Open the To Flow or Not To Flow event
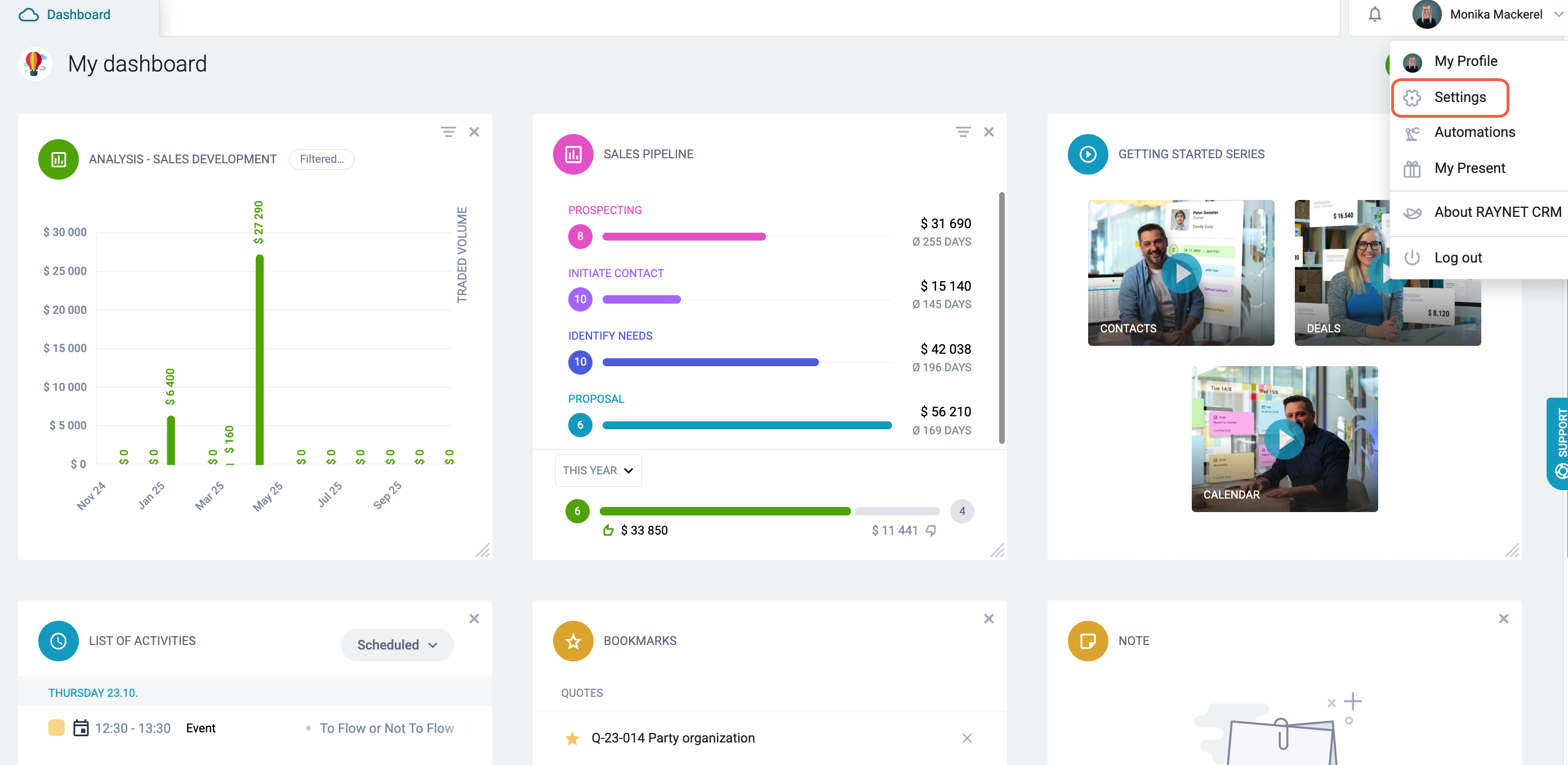Viewport: 1568px width, 765px height. (386, 728)
